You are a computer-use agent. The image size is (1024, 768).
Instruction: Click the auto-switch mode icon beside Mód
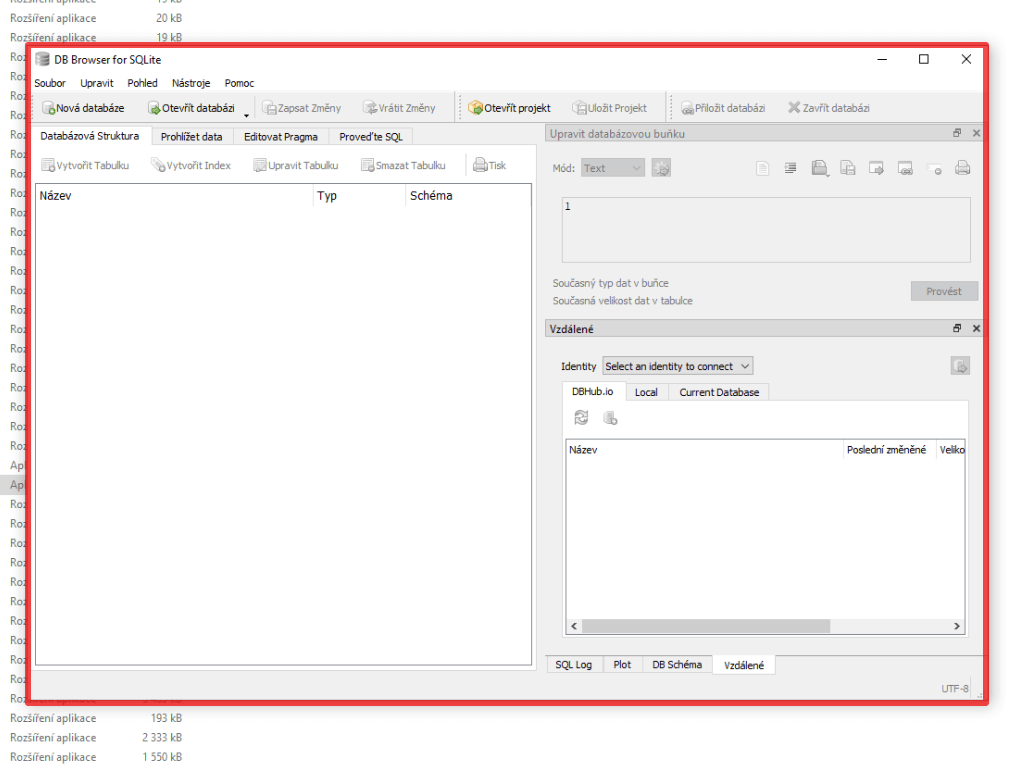662,168
